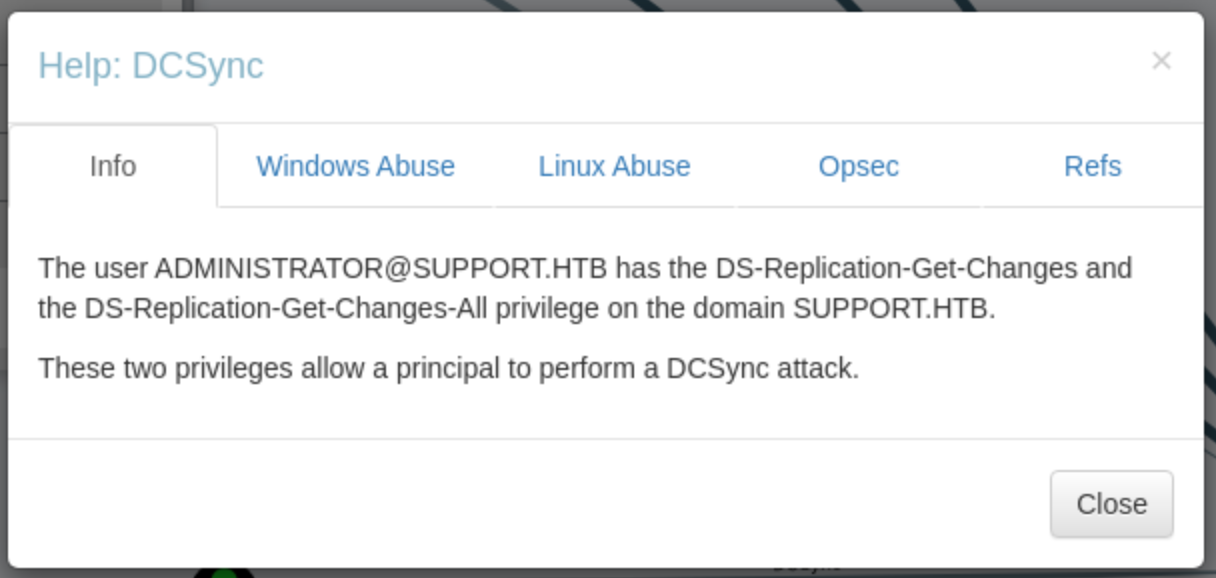Click the sentence about performing a DCSync attack
1216x578 pixels.
coord(448,369)
